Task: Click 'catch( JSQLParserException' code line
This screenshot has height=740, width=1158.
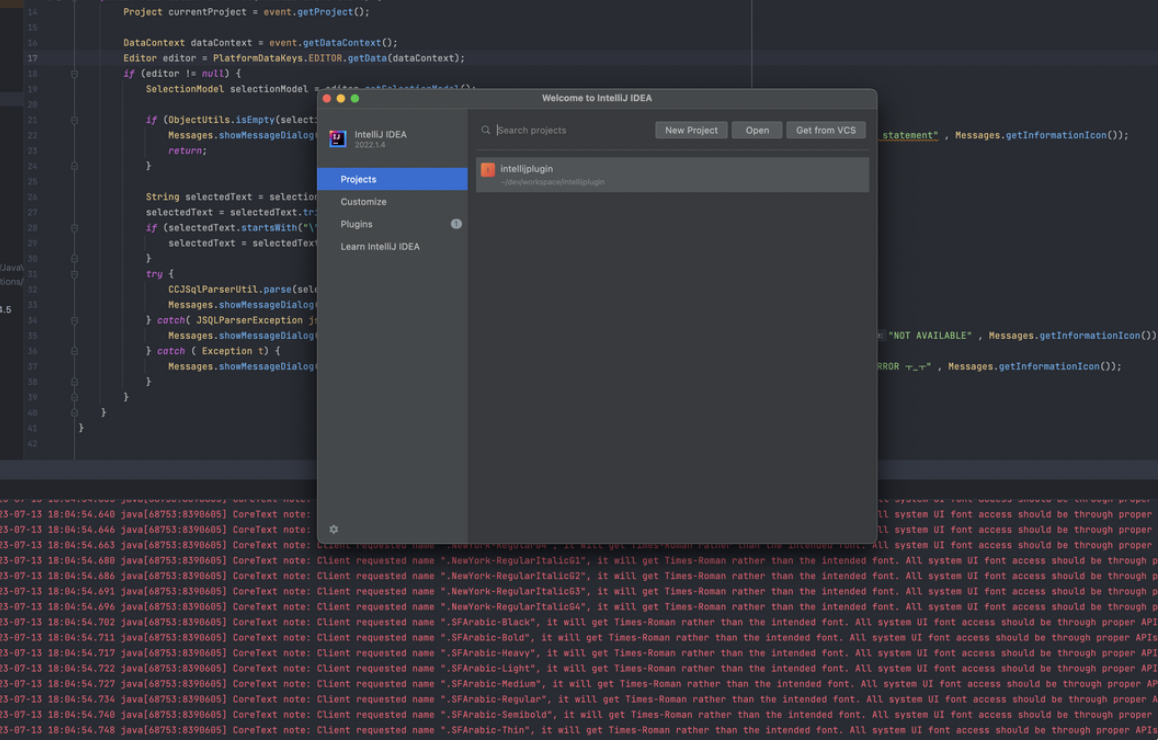Action: click(231, 321)
